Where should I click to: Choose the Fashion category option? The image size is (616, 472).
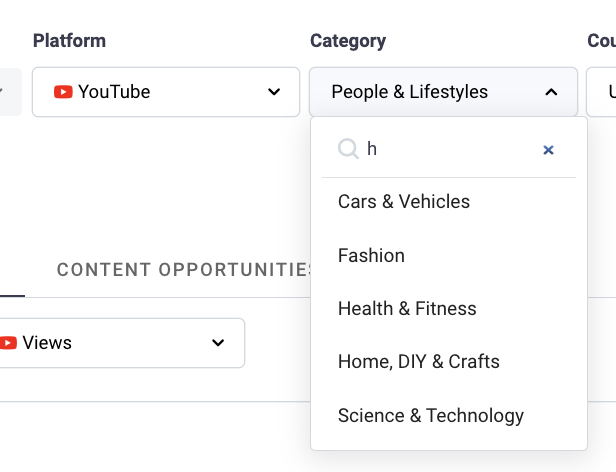(371, 256)
